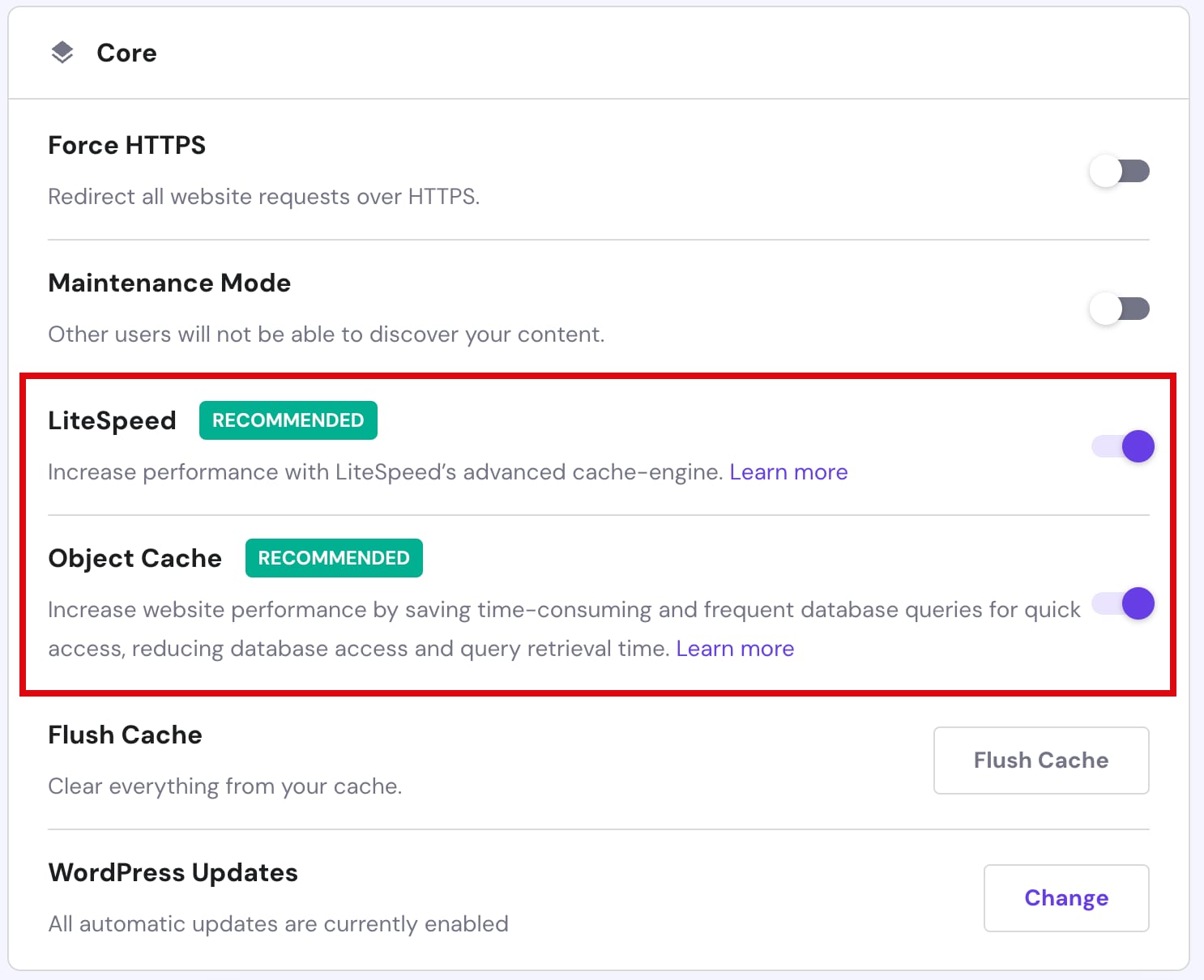The height and width of the screenshot is (980, 1204).
Task: Select the LiteSpeed setting title
Action: pyautogui.click(x=112, y=420)
